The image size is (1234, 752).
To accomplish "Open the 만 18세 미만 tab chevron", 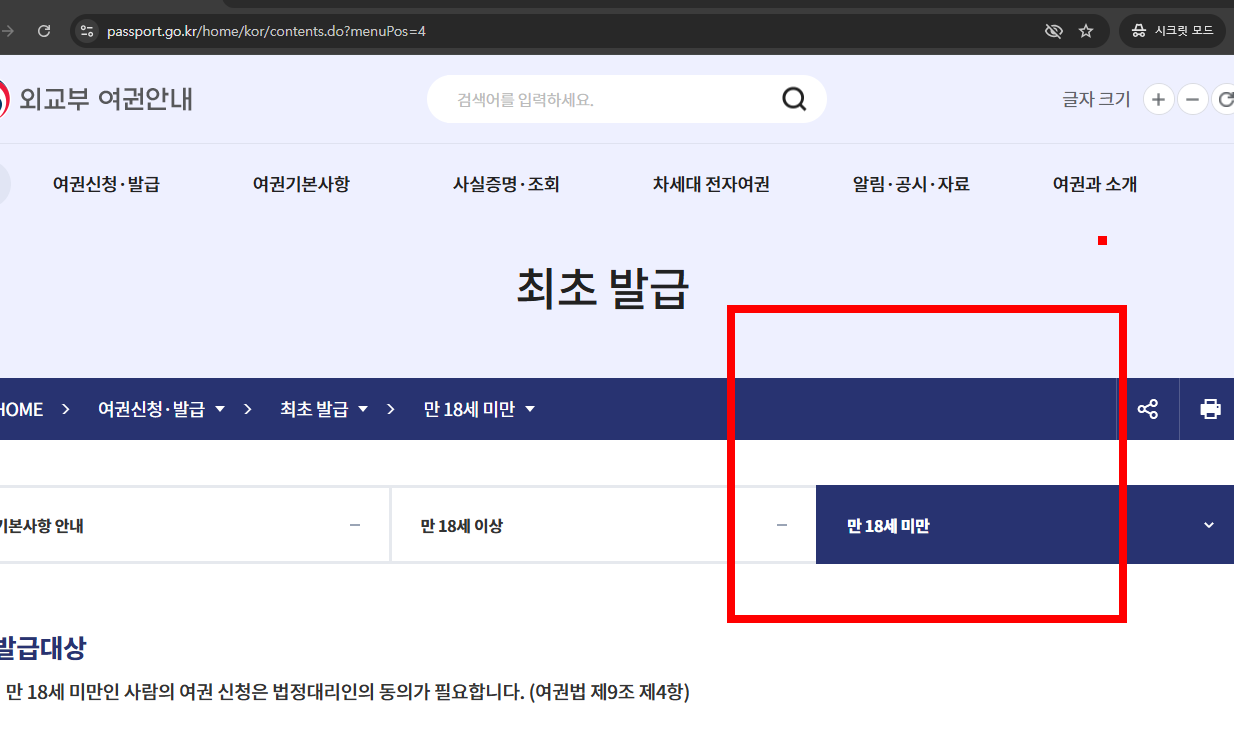I will click(x=1208, y=524).
